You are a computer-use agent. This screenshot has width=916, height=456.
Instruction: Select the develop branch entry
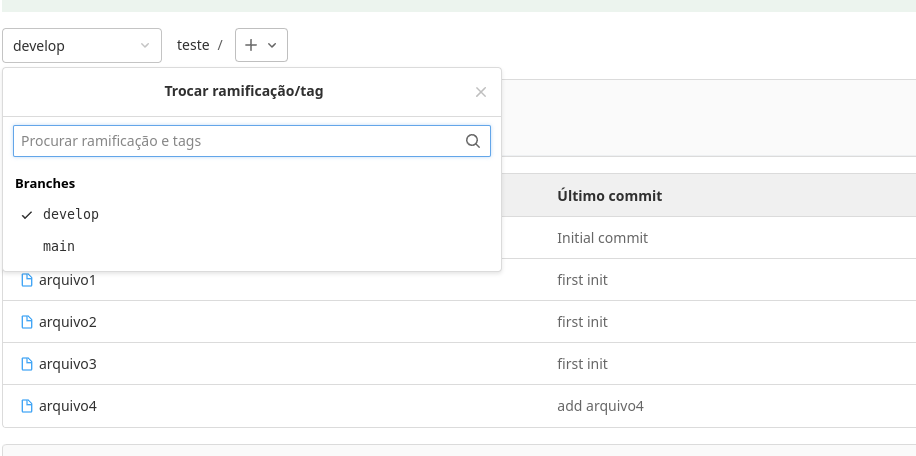click(x=71, y=214)
